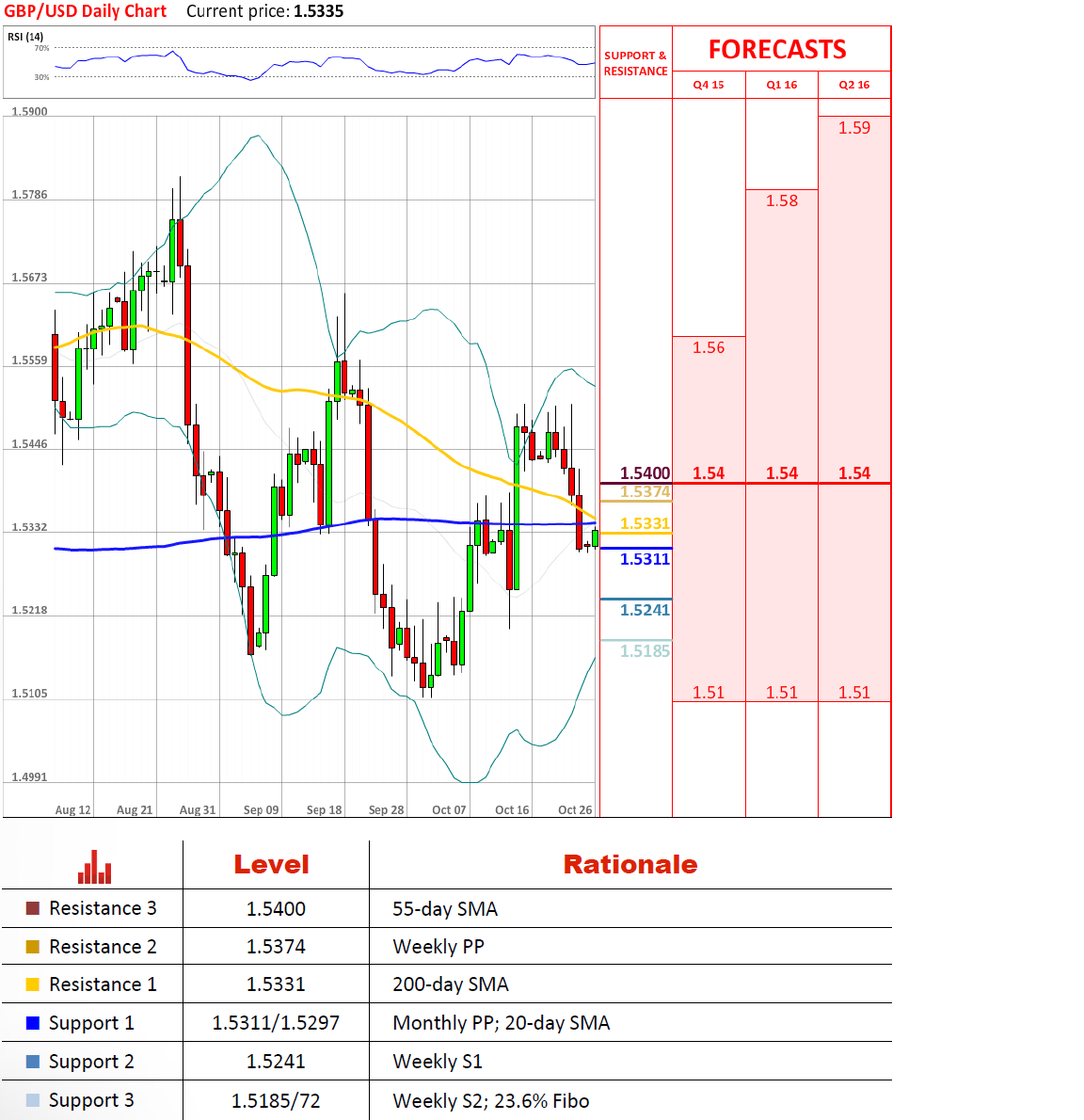Click the Weekly PP rationale
The width and height of the screenshot is (1084, 1120).
[x=438, y=947]
